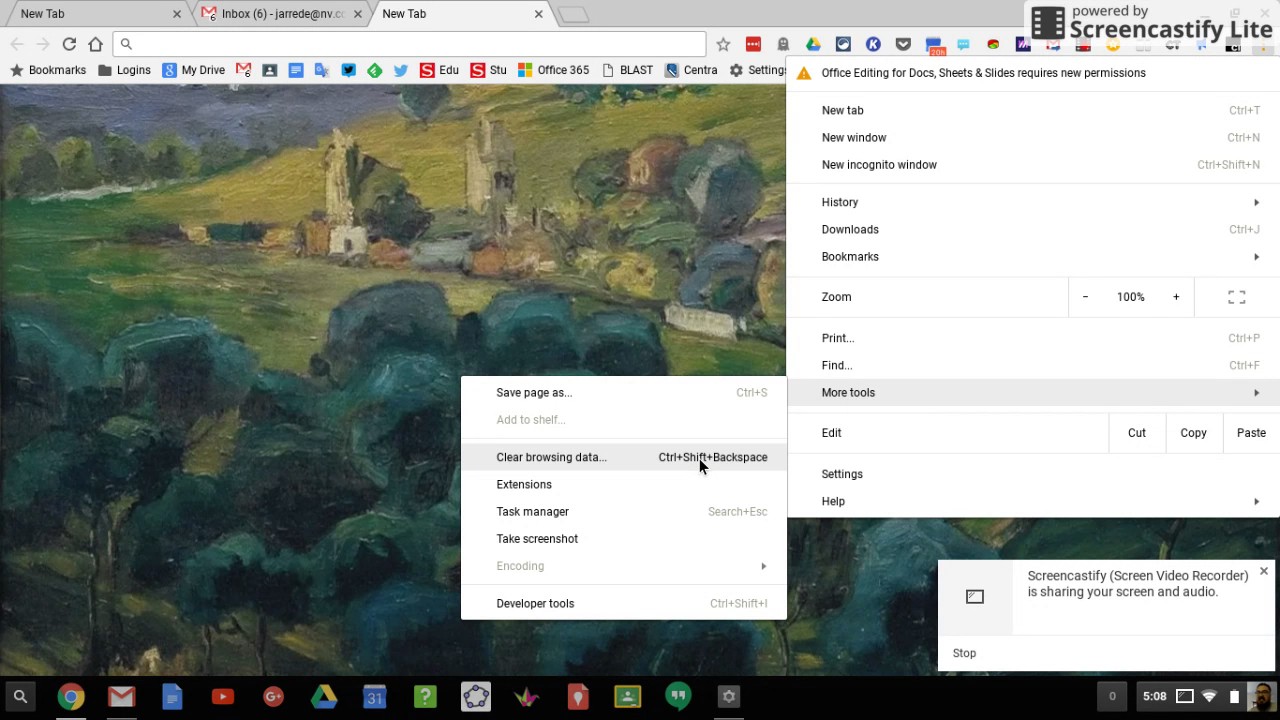Open Downloads from Chrome menu
Image resolution: width=1280 pixels, height=720 pixels.
[1033, 230]
